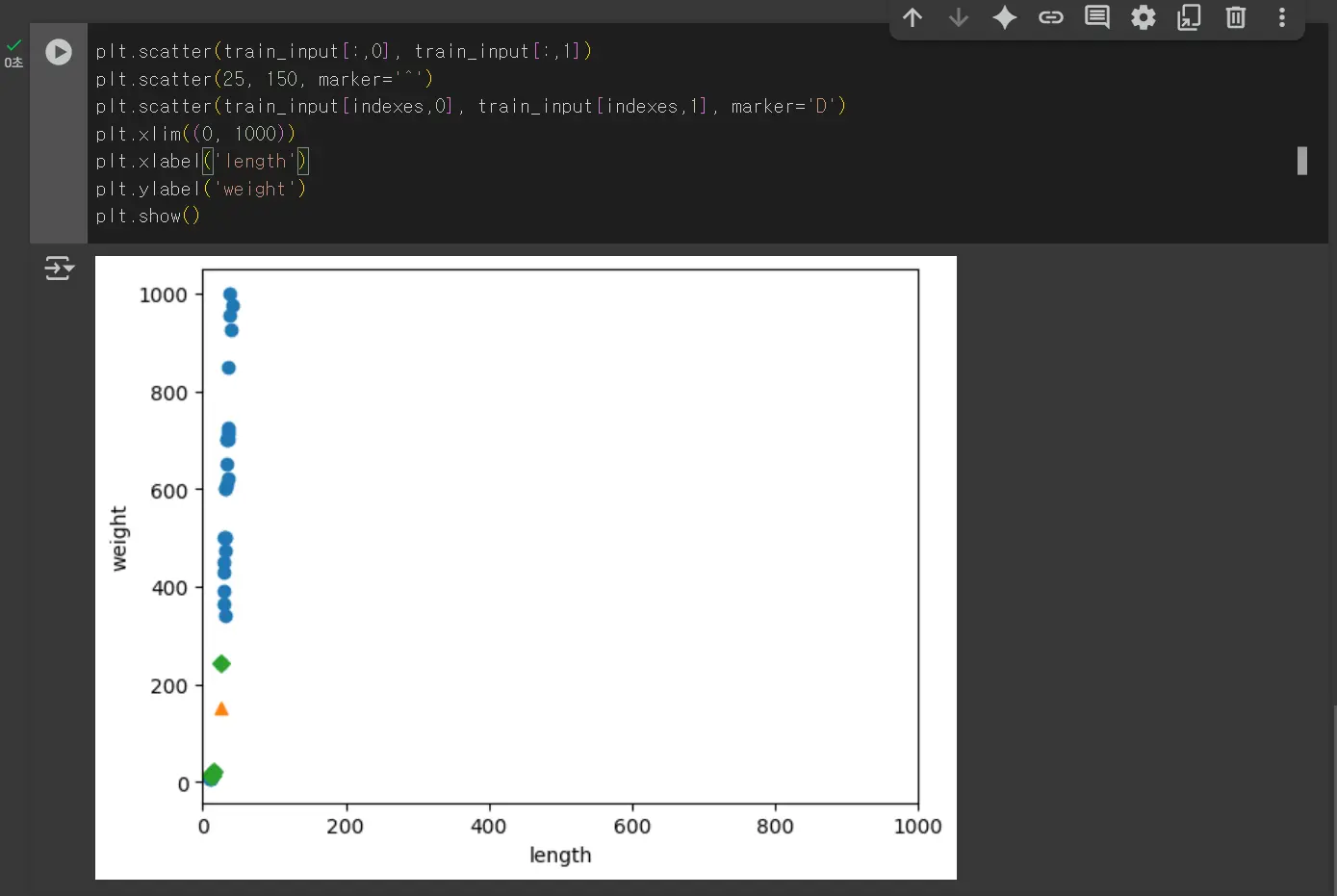Move cell up with the arrow icon

click(913, 17)
